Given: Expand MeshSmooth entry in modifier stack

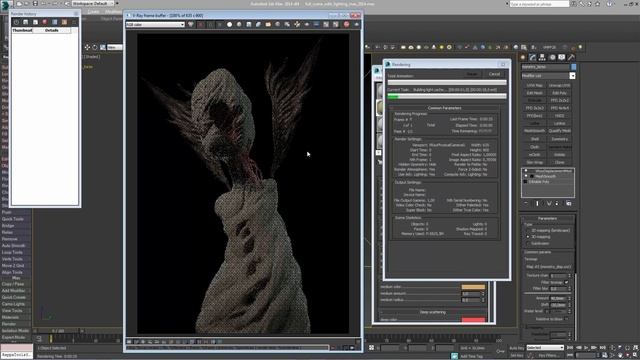Looking at the screenshot, I should click(x=531, y=176).
